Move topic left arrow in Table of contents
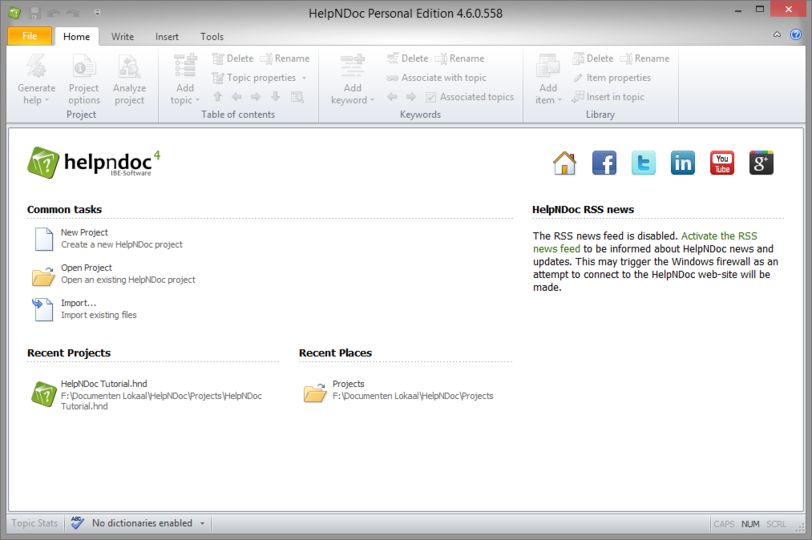 click(x=237, y=97)
